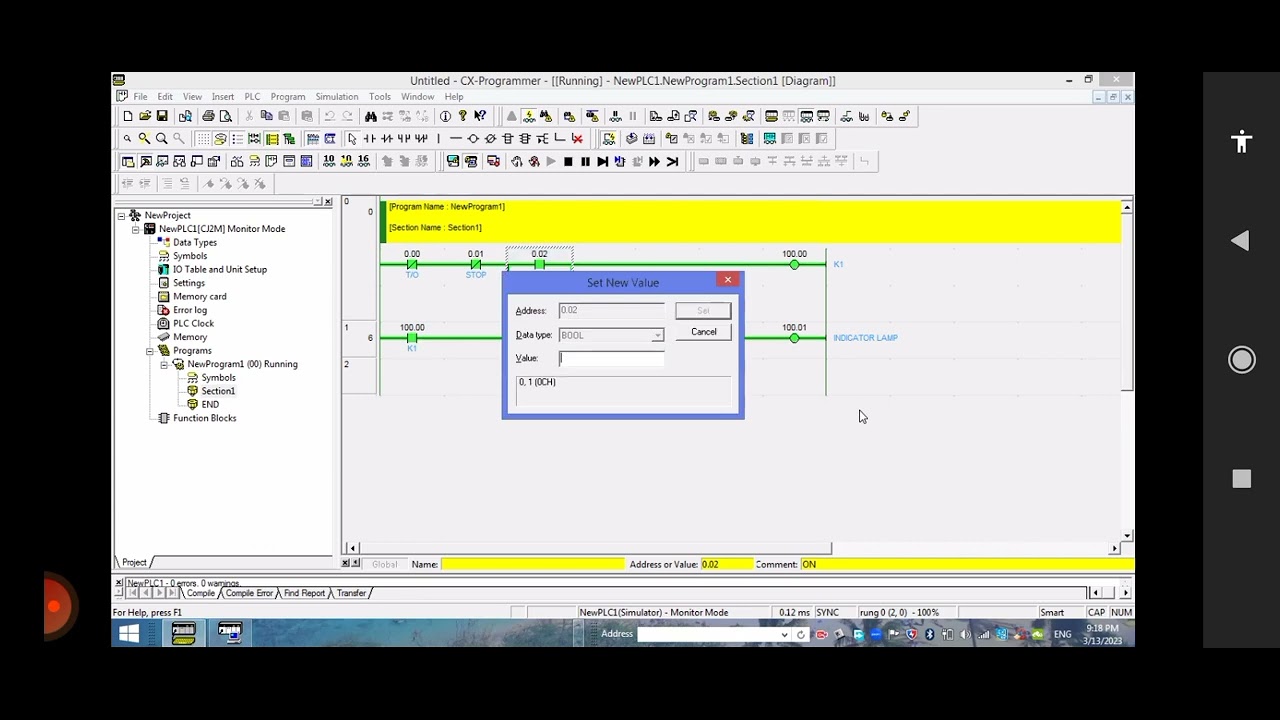Select the INDICATOR LAMP coil 100.01
The image size is (1280, 720).
pos(794,338)
